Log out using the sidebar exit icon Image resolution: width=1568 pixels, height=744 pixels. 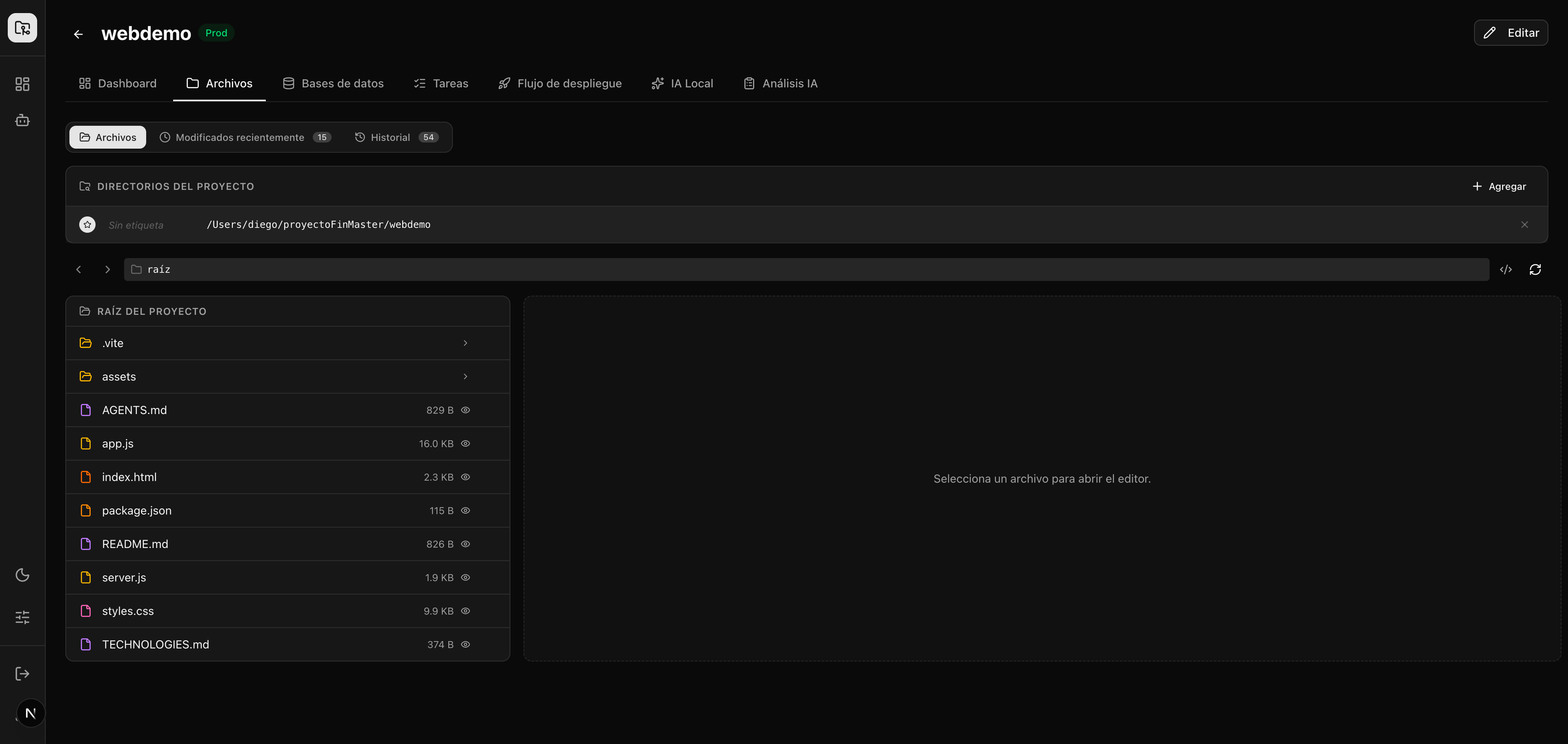22,673
